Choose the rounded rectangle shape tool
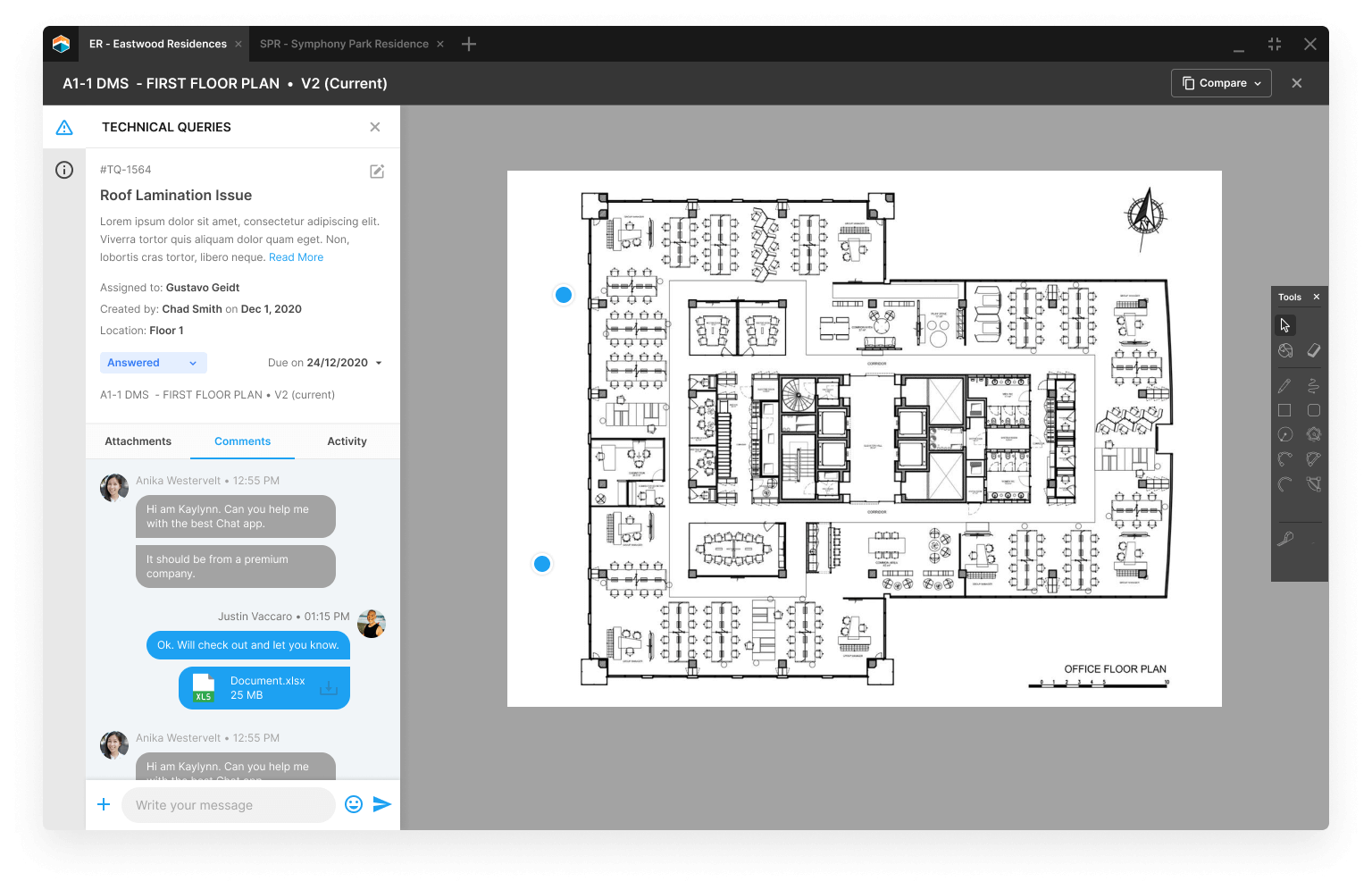Screen dimensions: 1372x890 coord(1313,410)
